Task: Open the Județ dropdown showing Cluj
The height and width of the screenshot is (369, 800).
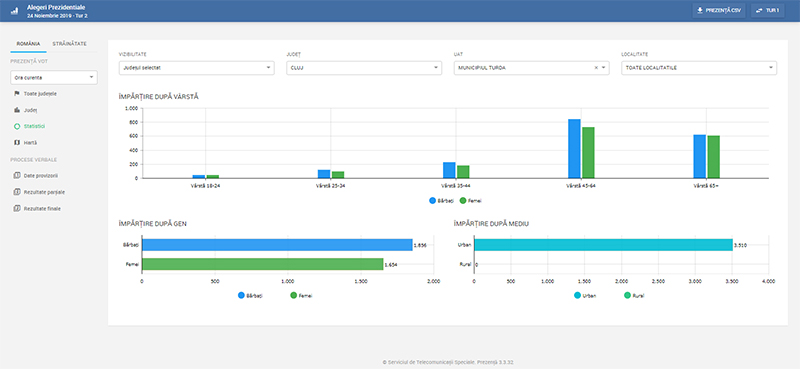Action: coord(364,68)
